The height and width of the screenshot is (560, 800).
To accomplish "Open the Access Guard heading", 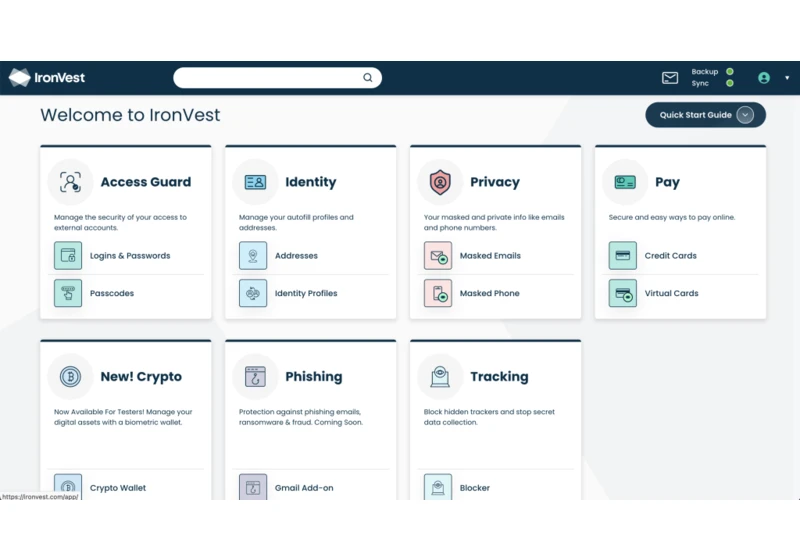I will 146,182.
